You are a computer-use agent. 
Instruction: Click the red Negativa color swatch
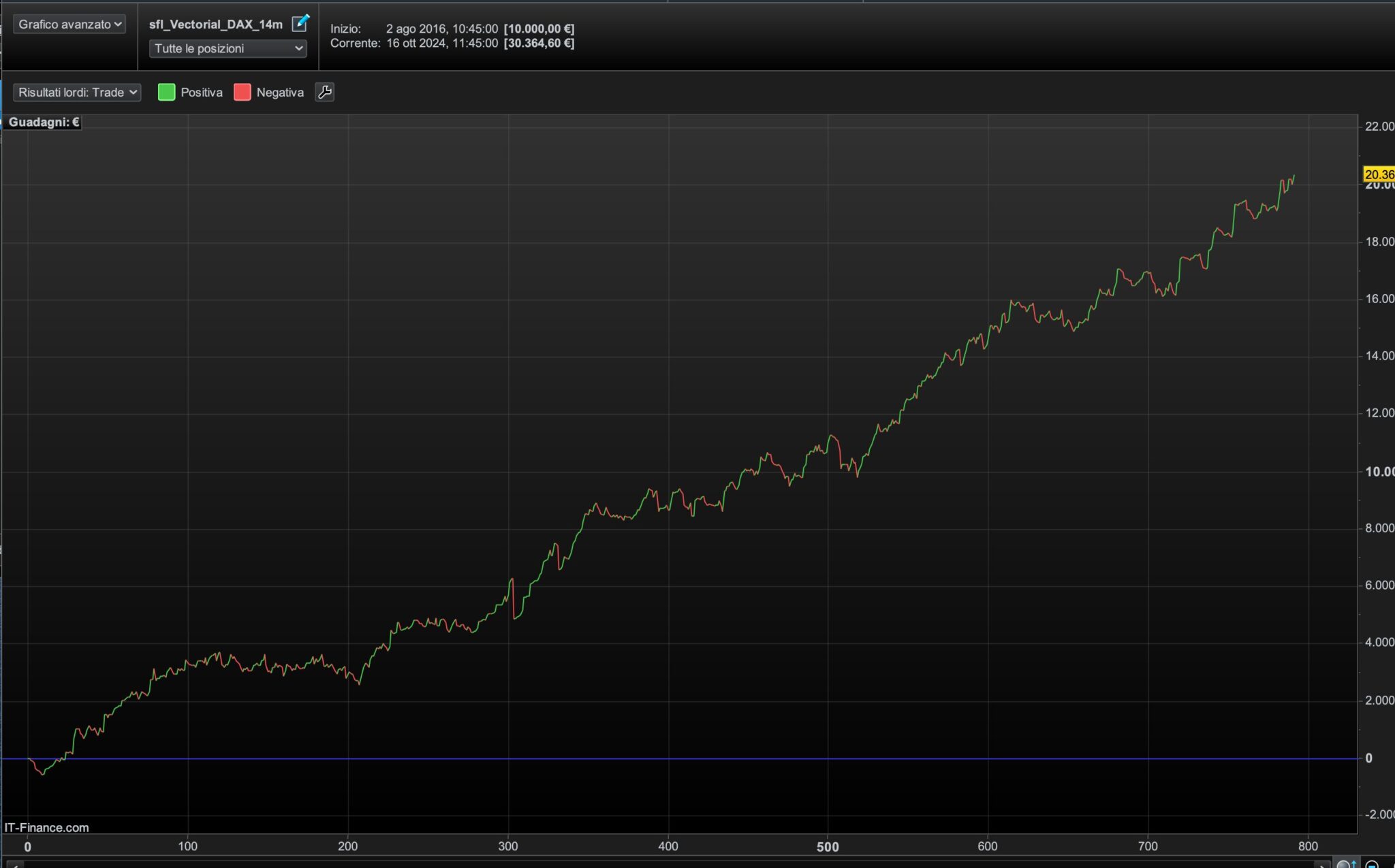[x=242, y=92]
